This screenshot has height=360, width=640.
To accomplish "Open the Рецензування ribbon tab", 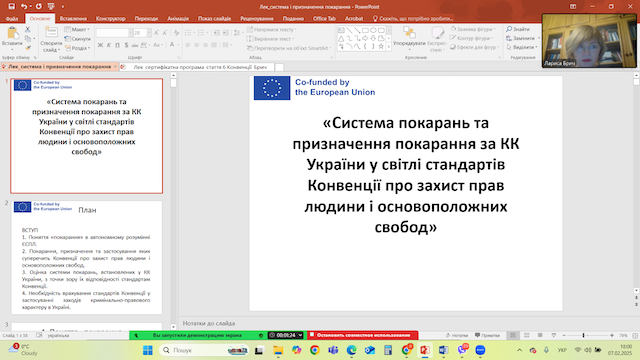I will pyautogui.click(x=257, y=18).
